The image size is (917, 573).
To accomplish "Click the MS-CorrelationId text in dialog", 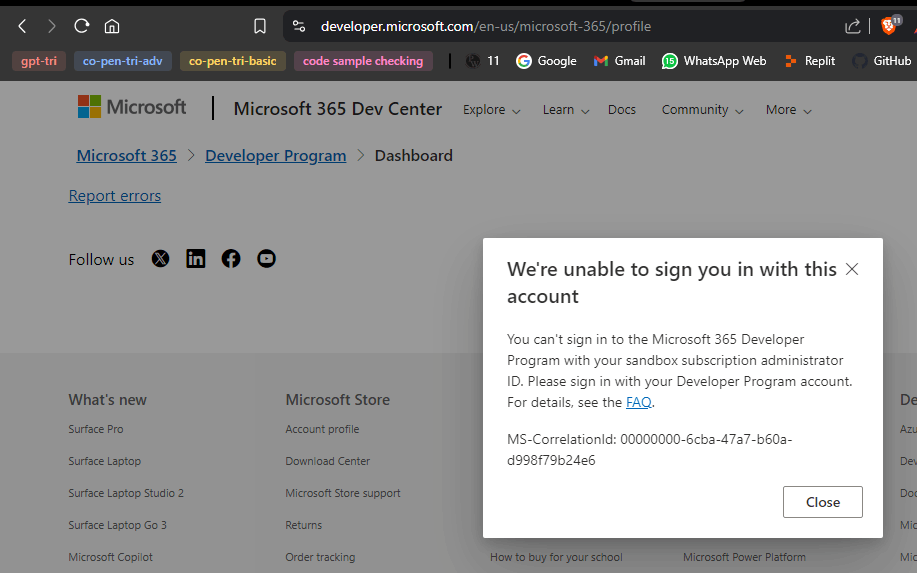I will pos(650,450).
